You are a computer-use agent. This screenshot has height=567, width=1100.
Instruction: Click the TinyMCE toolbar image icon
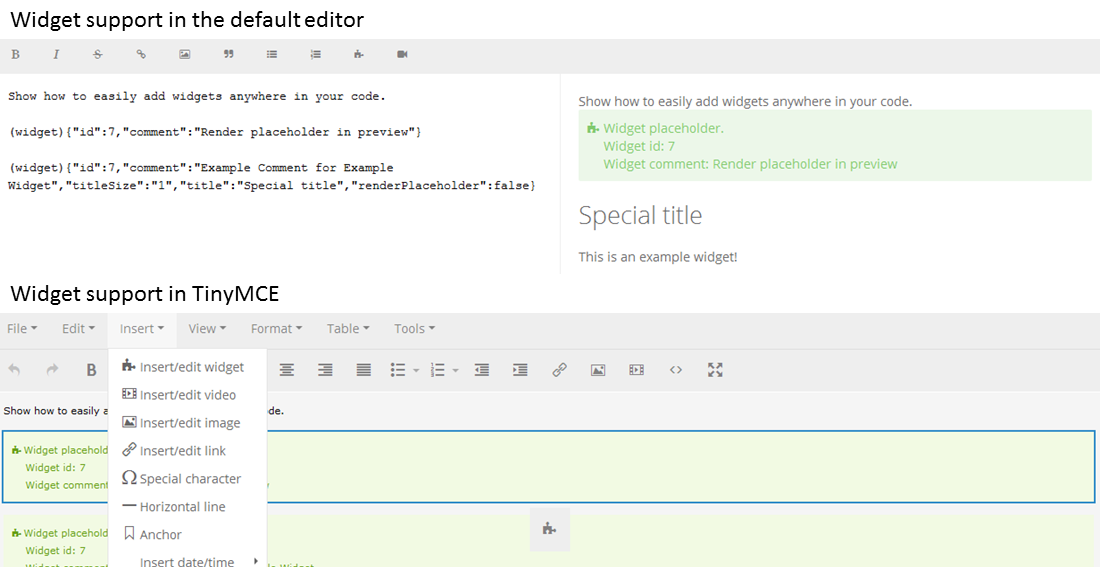(598, 370)
